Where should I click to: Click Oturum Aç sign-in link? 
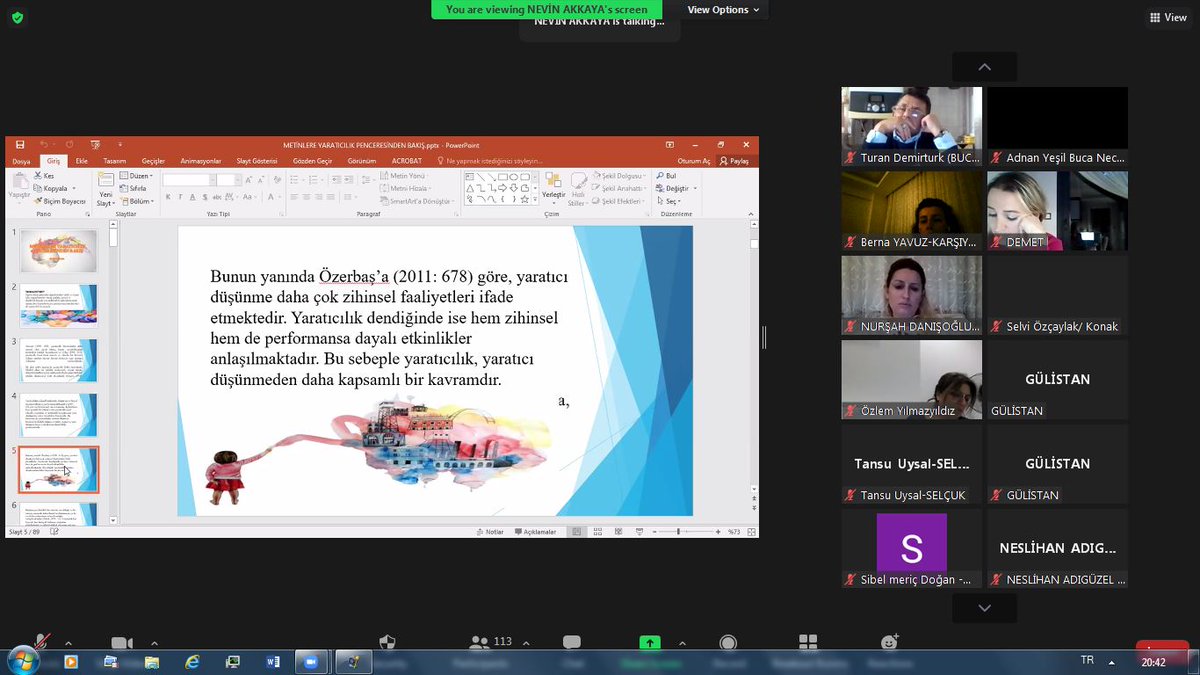(694, 161)
